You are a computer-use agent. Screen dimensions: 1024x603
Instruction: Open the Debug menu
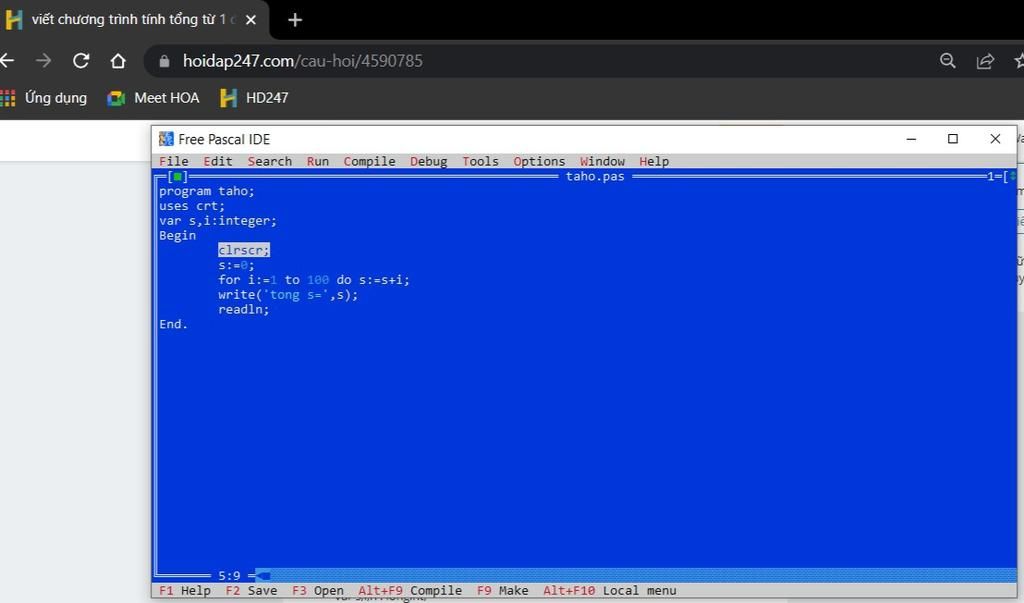(428, 161)
